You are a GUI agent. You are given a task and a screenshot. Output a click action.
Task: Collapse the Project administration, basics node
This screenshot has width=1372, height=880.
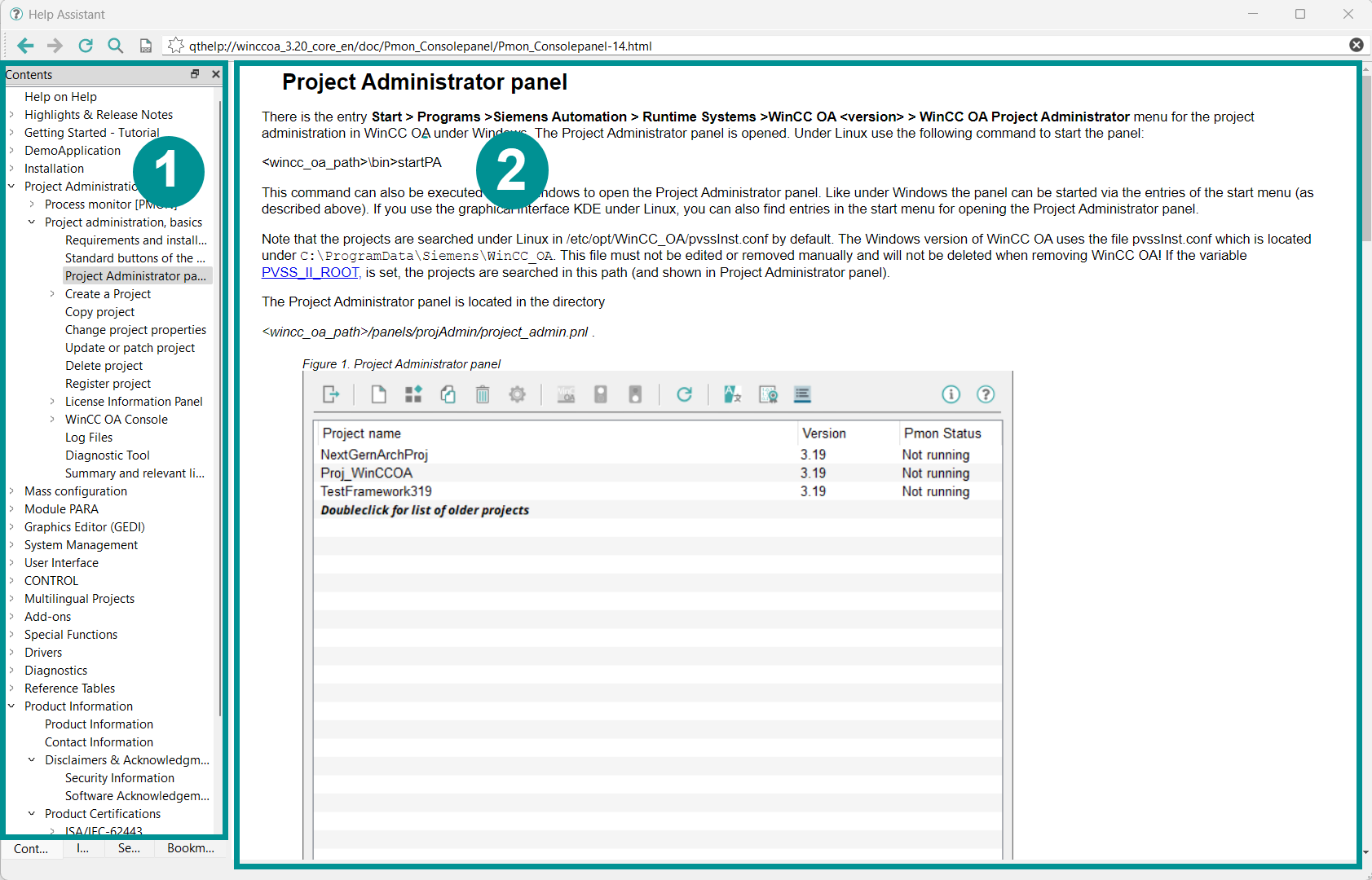tap(32, 222)
